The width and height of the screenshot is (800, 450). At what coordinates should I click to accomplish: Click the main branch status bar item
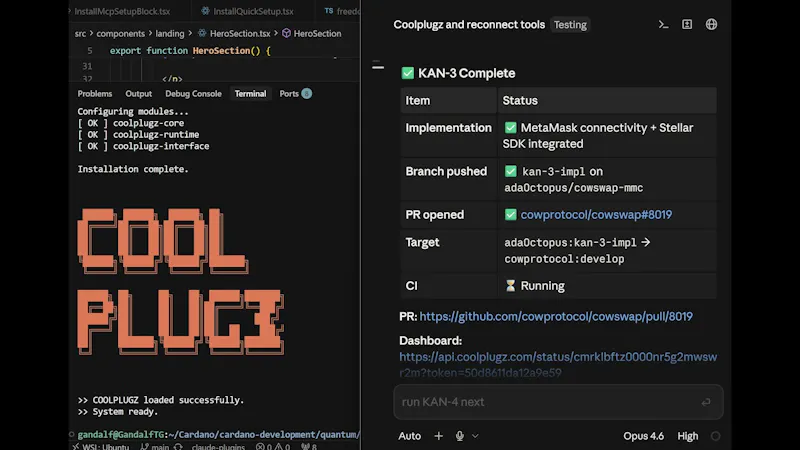coord(155,446)
